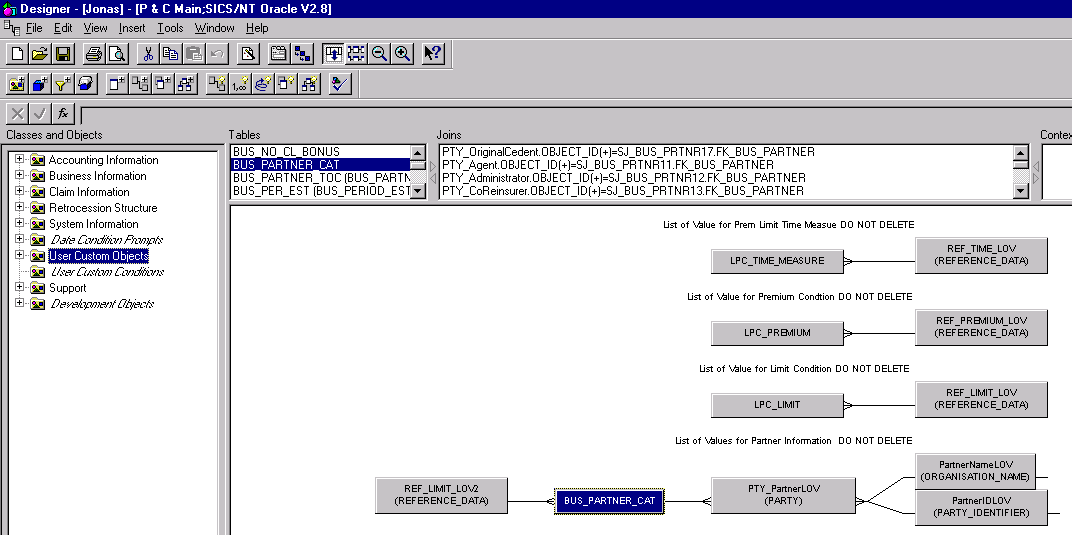Select the PTY_Agent join in Joins list
1072x535 pixels.
coord(608,165)
